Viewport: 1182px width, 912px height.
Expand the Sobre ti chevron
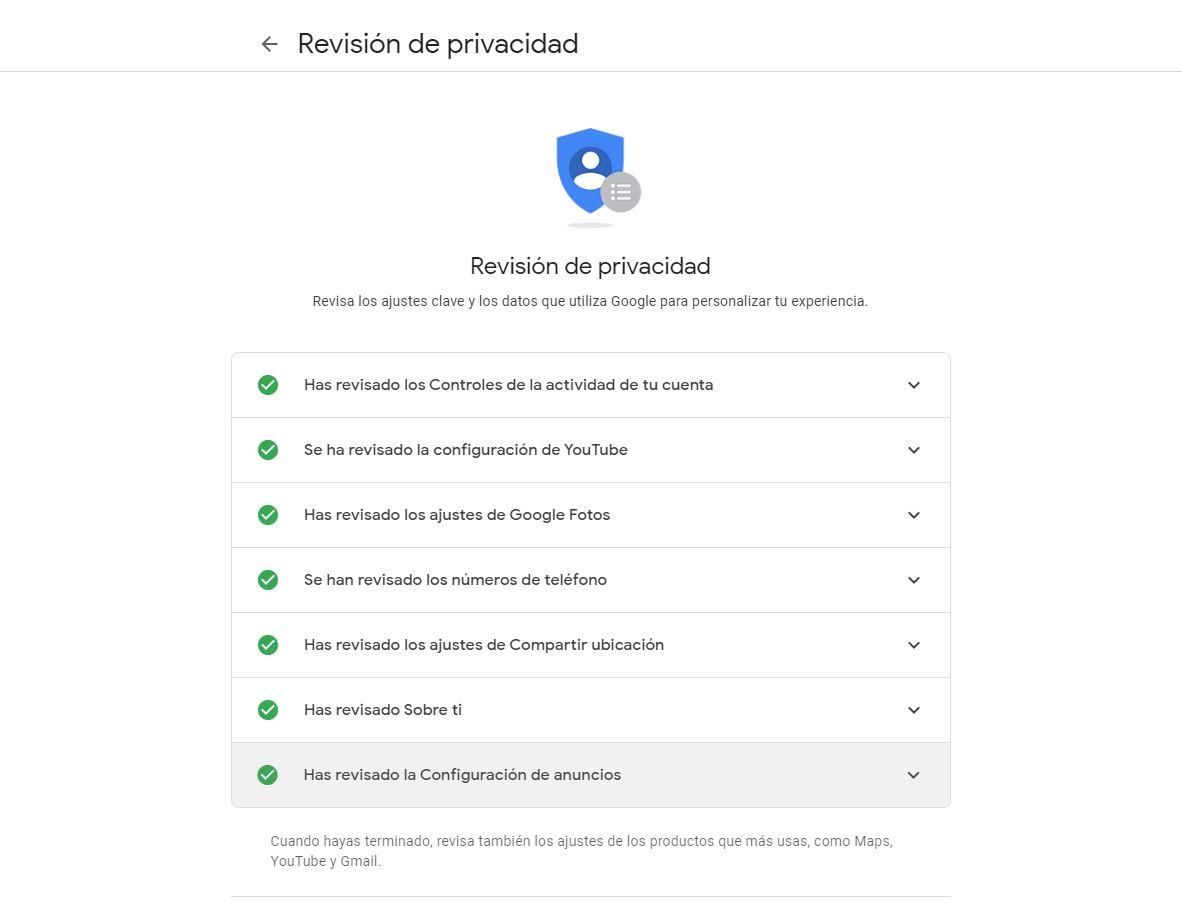point(913,710)
